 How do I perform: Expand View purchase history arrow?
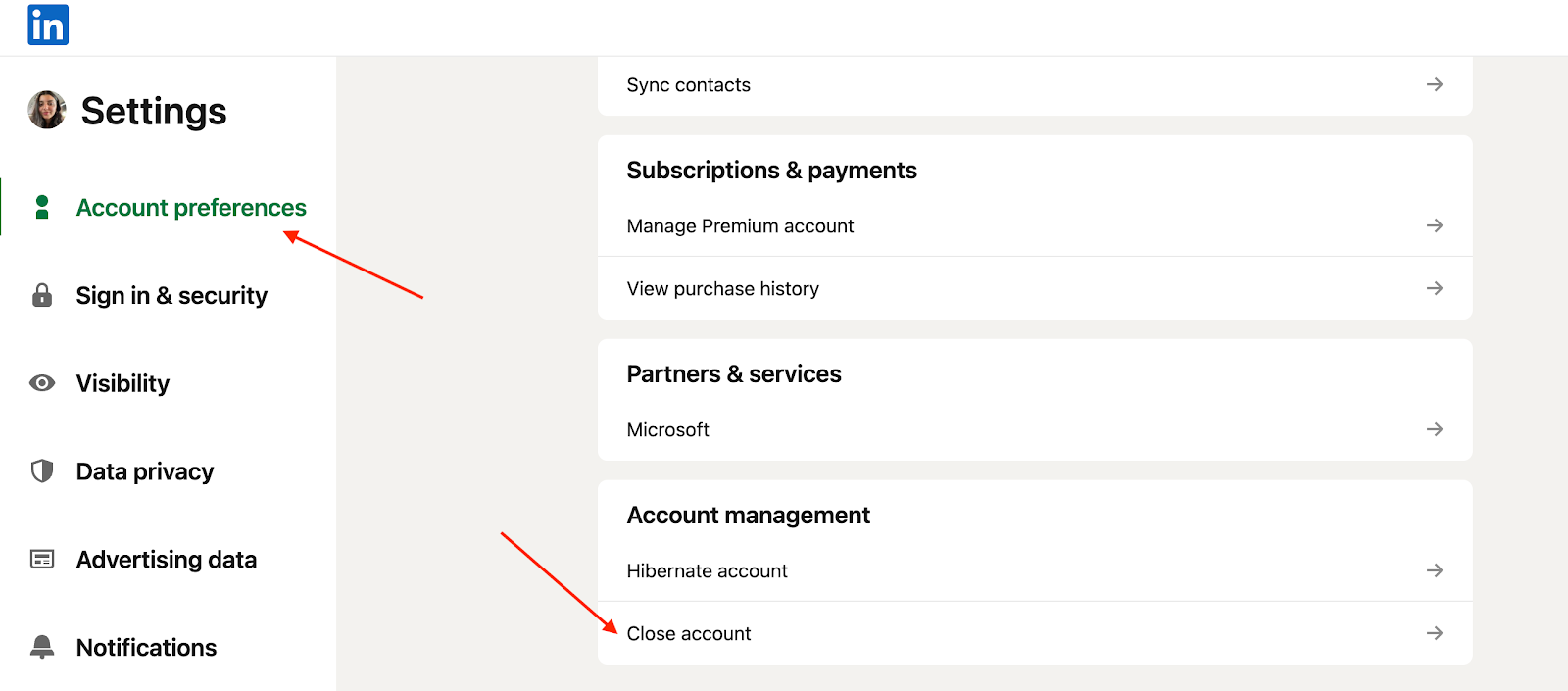[1434, 288]
